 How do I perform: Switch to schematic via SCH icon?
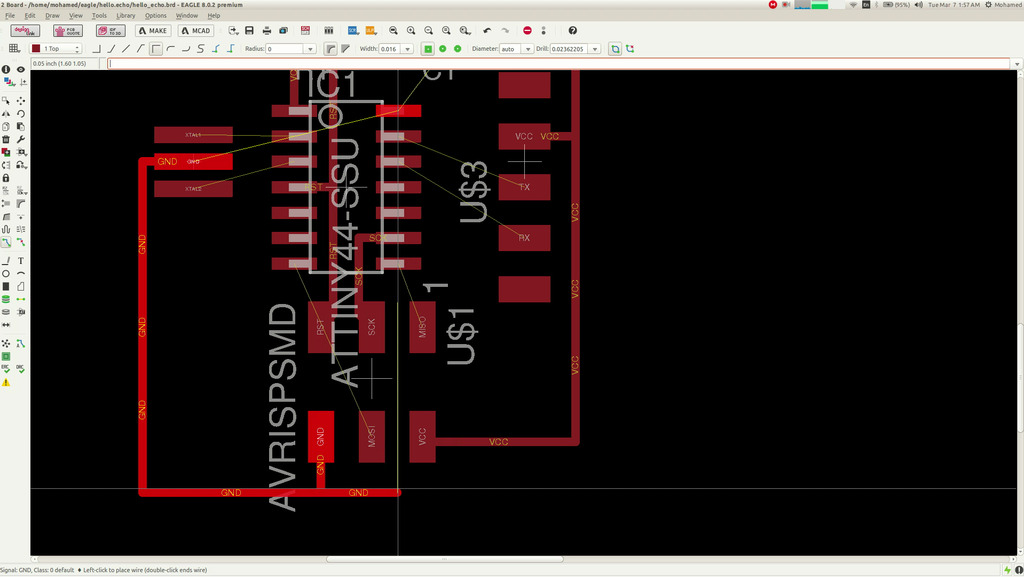click(x=305, y=31)
